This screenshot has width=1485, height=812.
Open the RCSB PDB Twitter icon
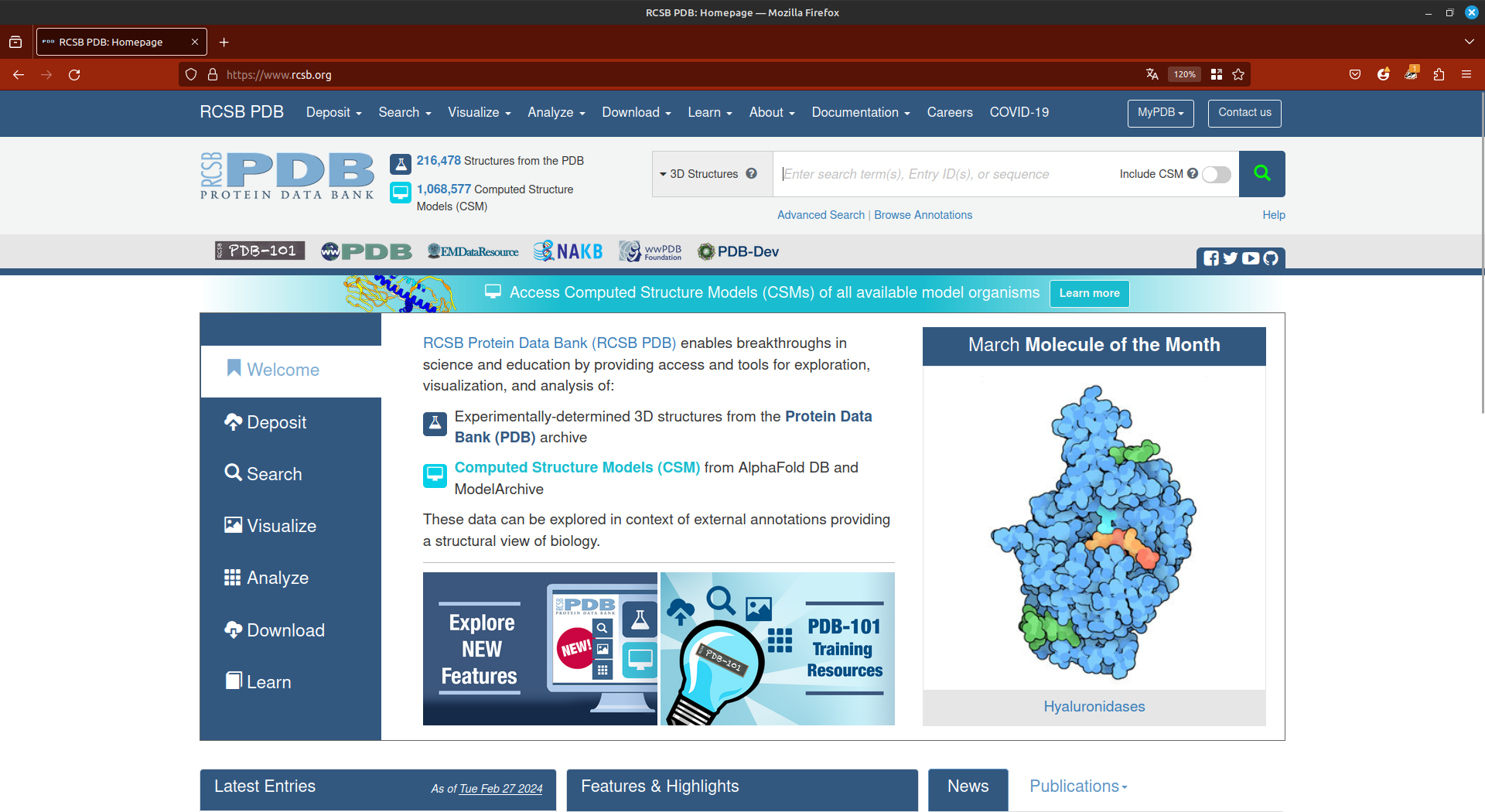pyautogui.click(x=1231, y=258)
